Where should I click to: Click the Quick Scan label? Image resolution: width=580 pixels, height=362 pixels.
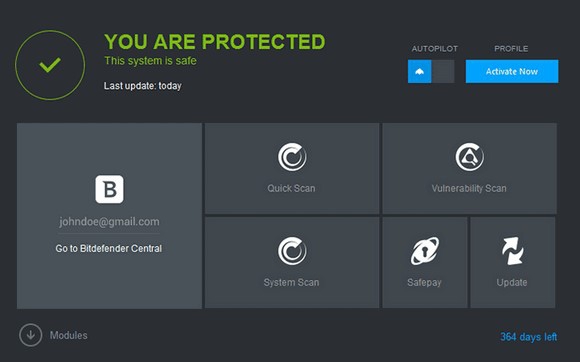click(291, 188)
